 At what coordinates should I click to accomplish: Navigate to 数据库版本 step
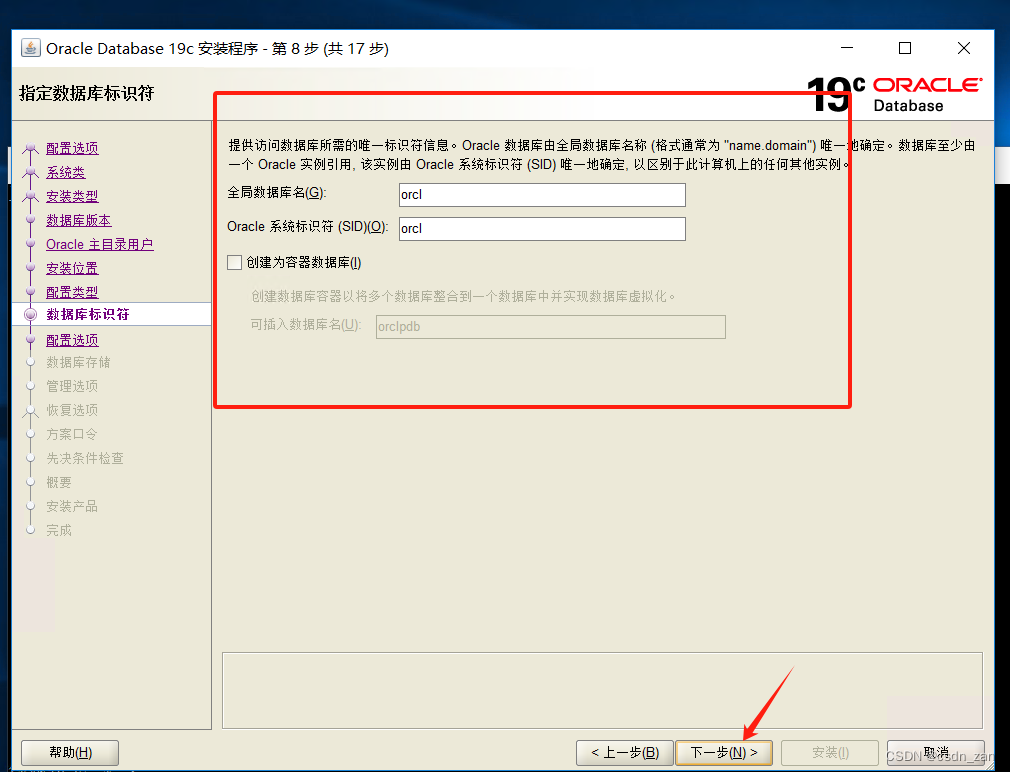(x=79, y=220)
